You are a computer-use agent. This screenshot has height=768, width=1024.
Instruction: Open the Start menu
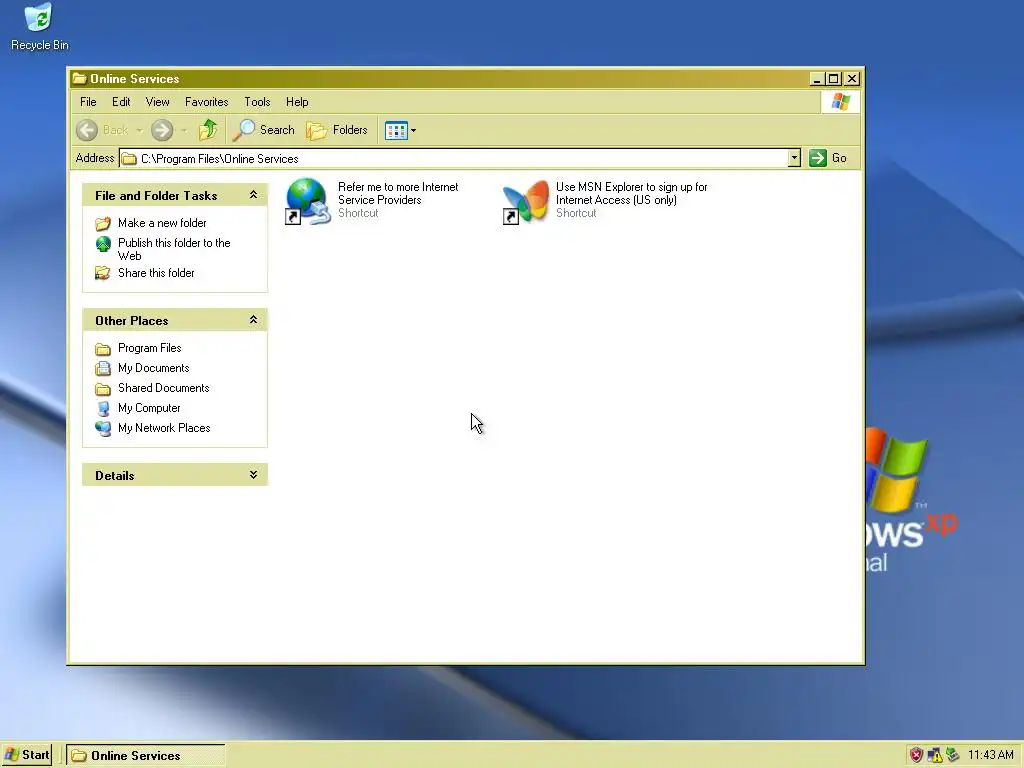(x=27, y=756)
